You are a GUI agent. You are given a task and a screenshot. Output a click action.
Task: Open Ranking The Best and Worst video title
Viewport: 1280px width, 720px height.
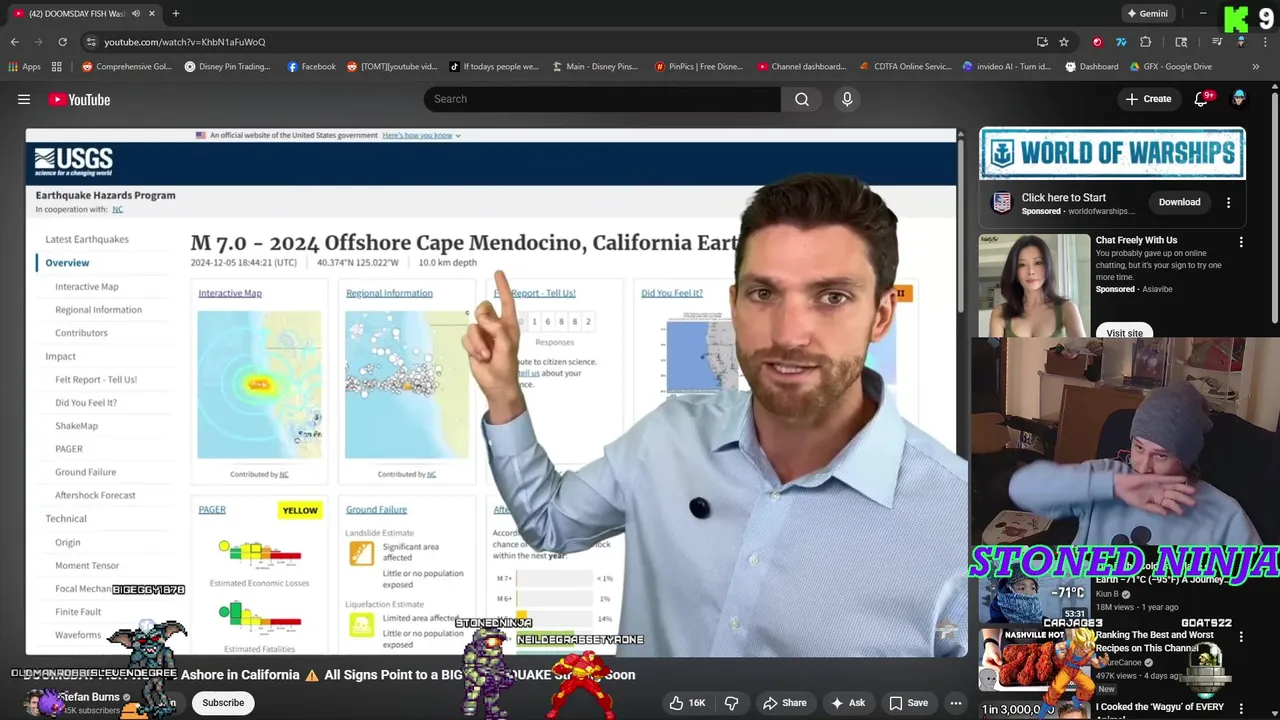pyautogui.click(x=1154, y=641)
